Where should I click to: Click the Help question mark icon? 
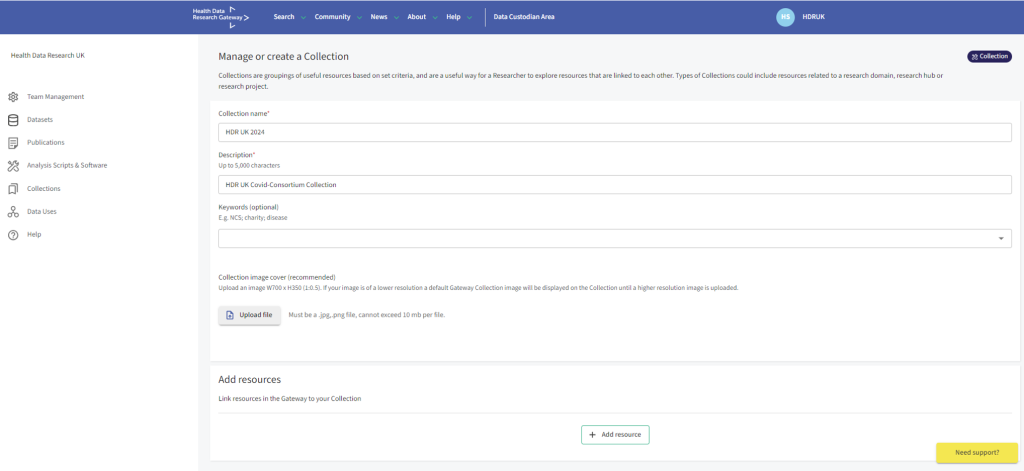point(13,235)
